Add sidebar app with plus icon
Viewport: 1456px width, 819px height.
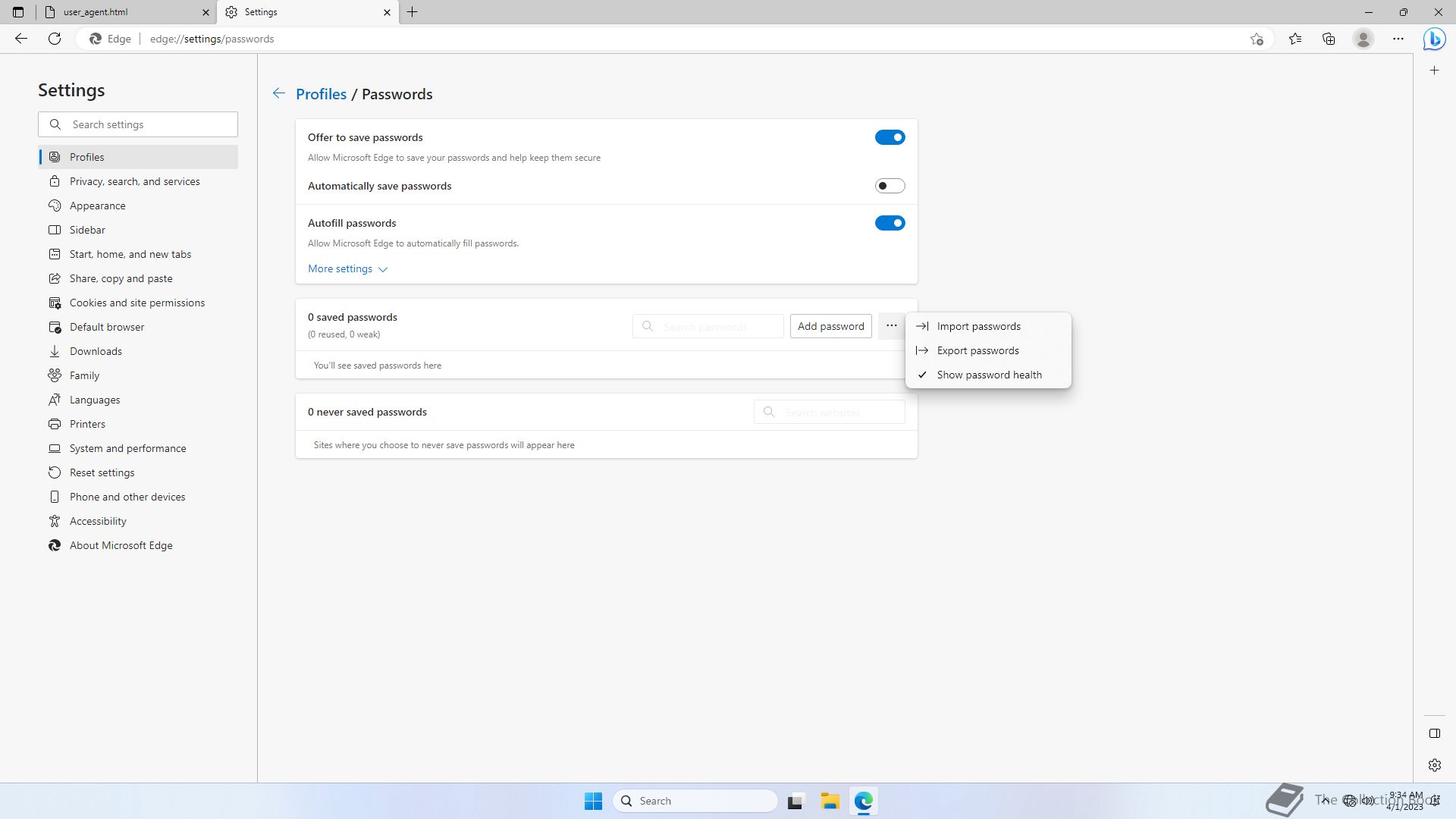1434,71
